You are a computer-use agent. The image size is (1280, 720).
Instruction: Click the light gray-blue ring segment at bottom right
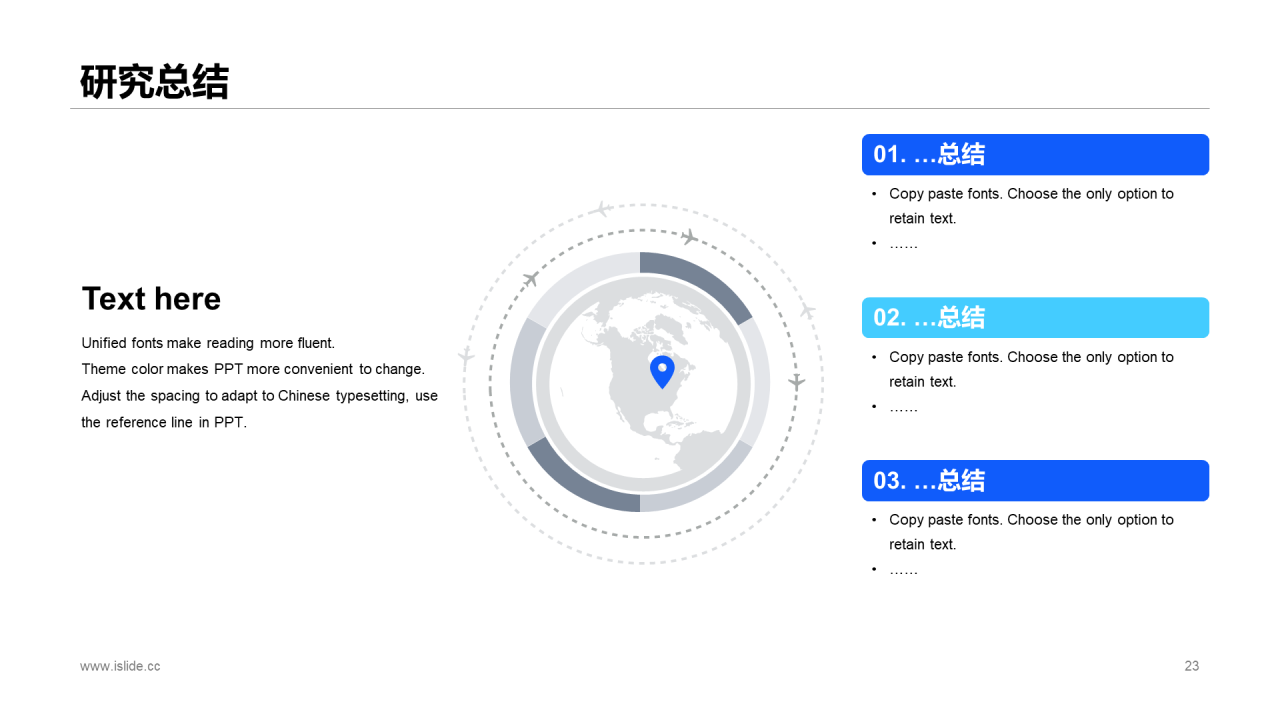point(705,484)
